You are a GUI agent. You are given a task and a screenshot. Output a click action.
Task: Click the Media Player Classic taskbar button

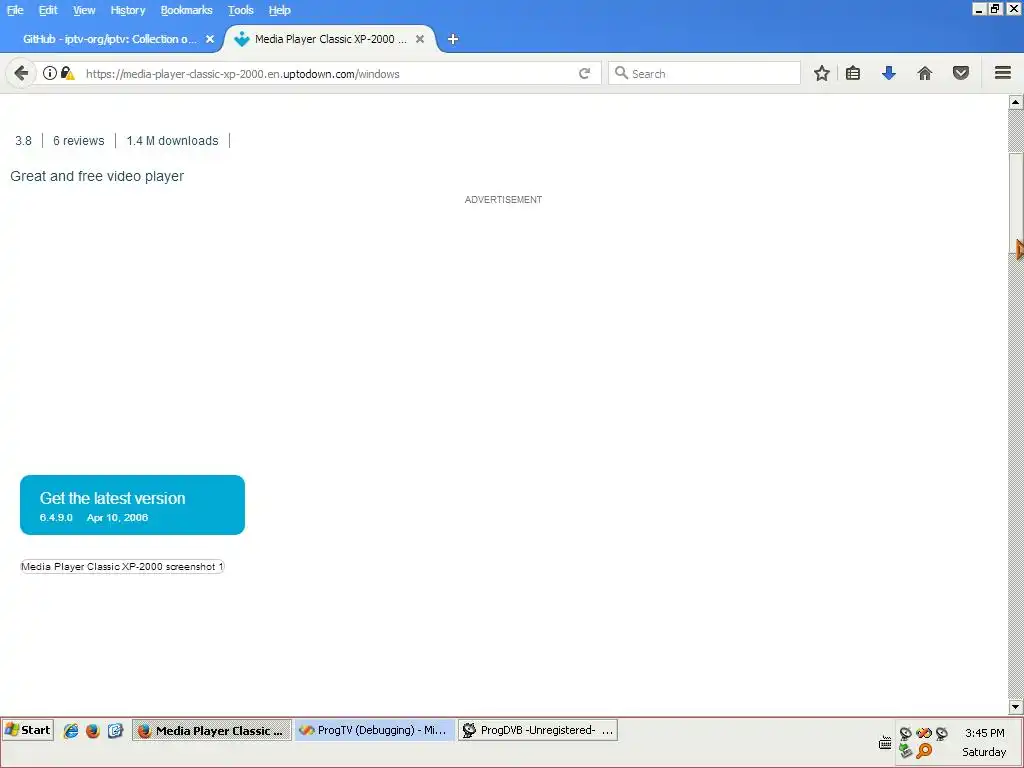(212, 730)
